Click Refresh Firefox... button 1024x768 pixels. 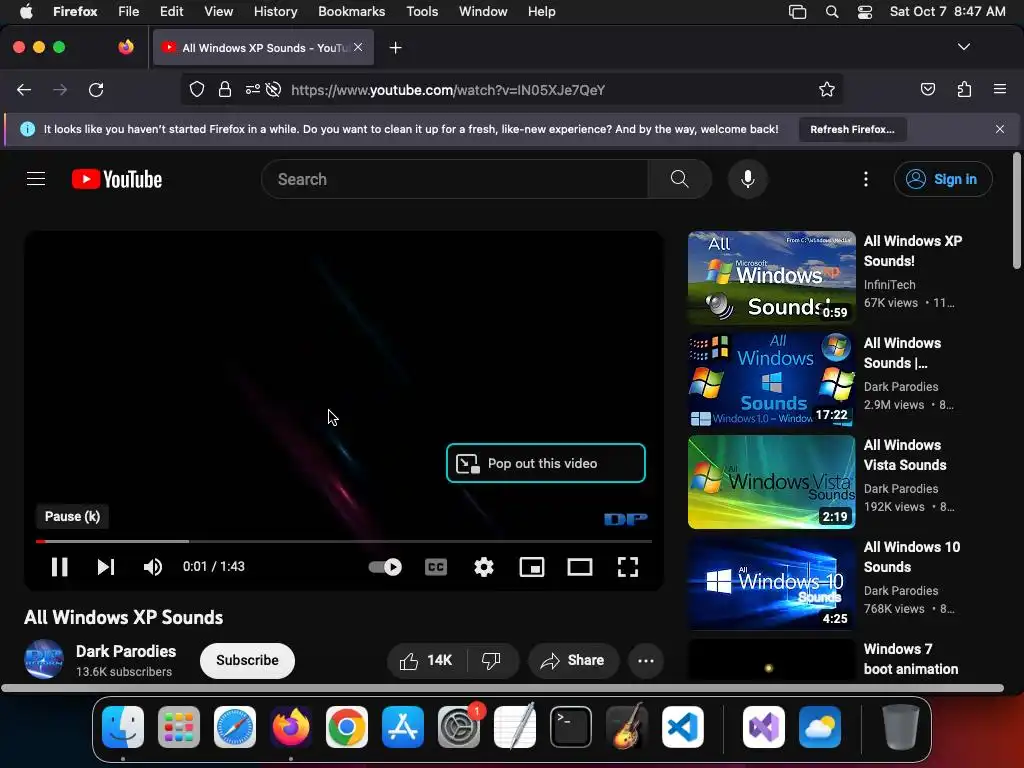[x=852, y=129]
